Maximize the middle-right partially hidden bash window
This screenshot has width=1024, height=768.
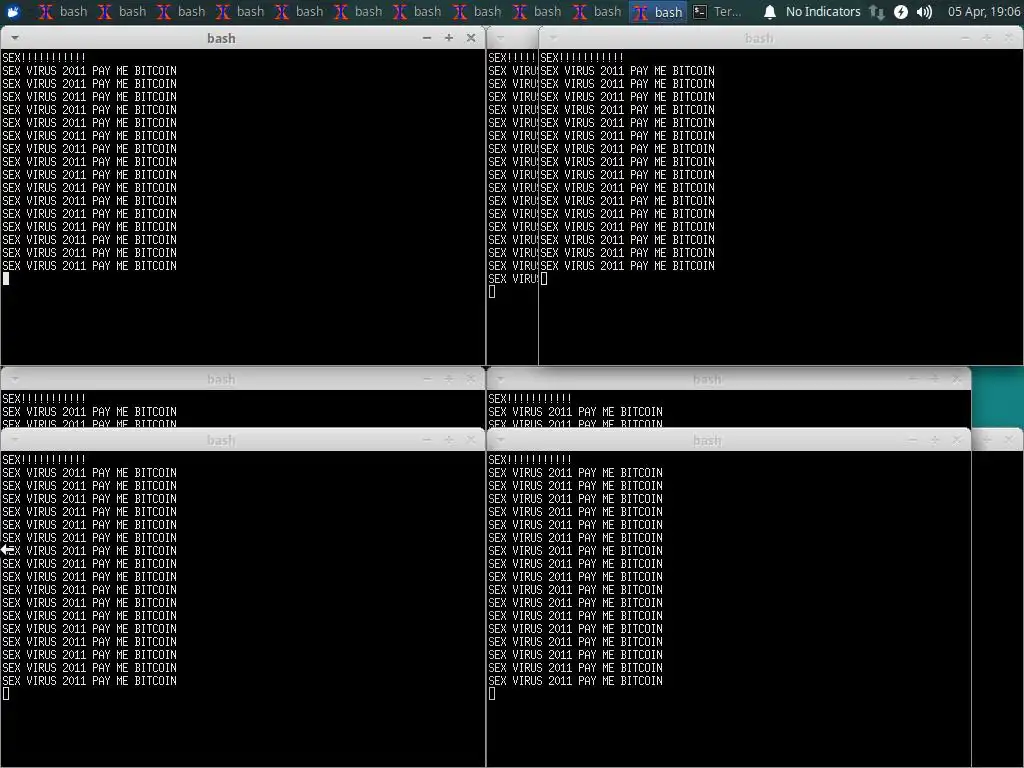pos(935,379)
